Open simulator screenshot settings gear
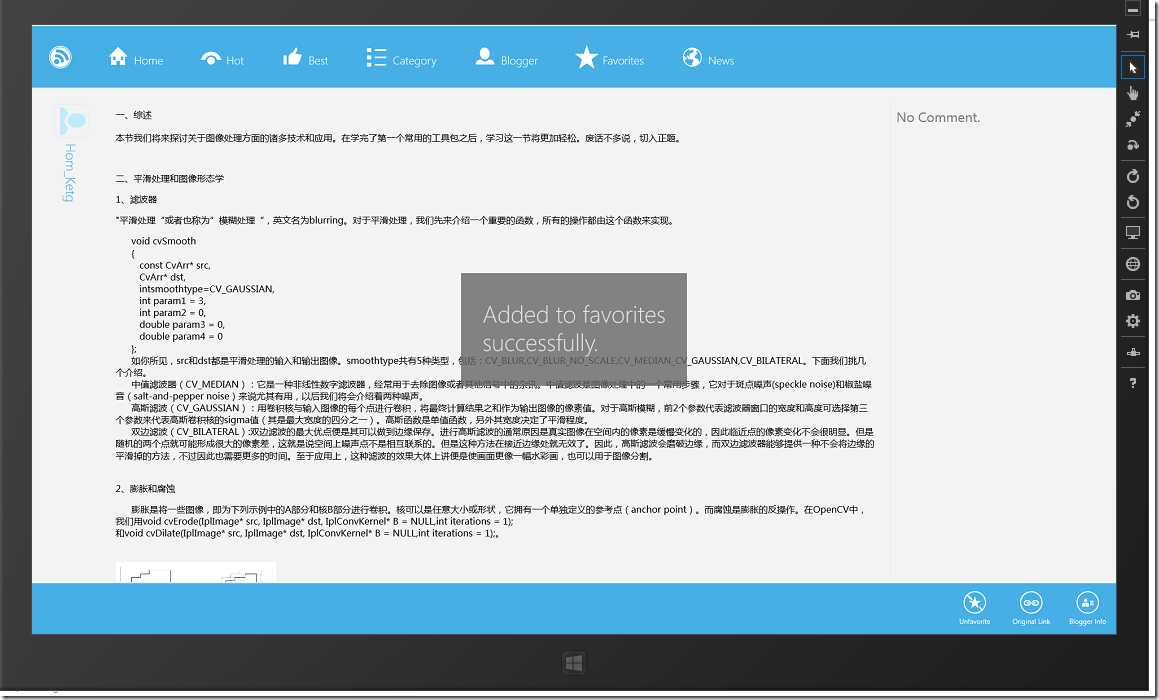Viewport: 1159px width, 700px height. coord(1132,321)
